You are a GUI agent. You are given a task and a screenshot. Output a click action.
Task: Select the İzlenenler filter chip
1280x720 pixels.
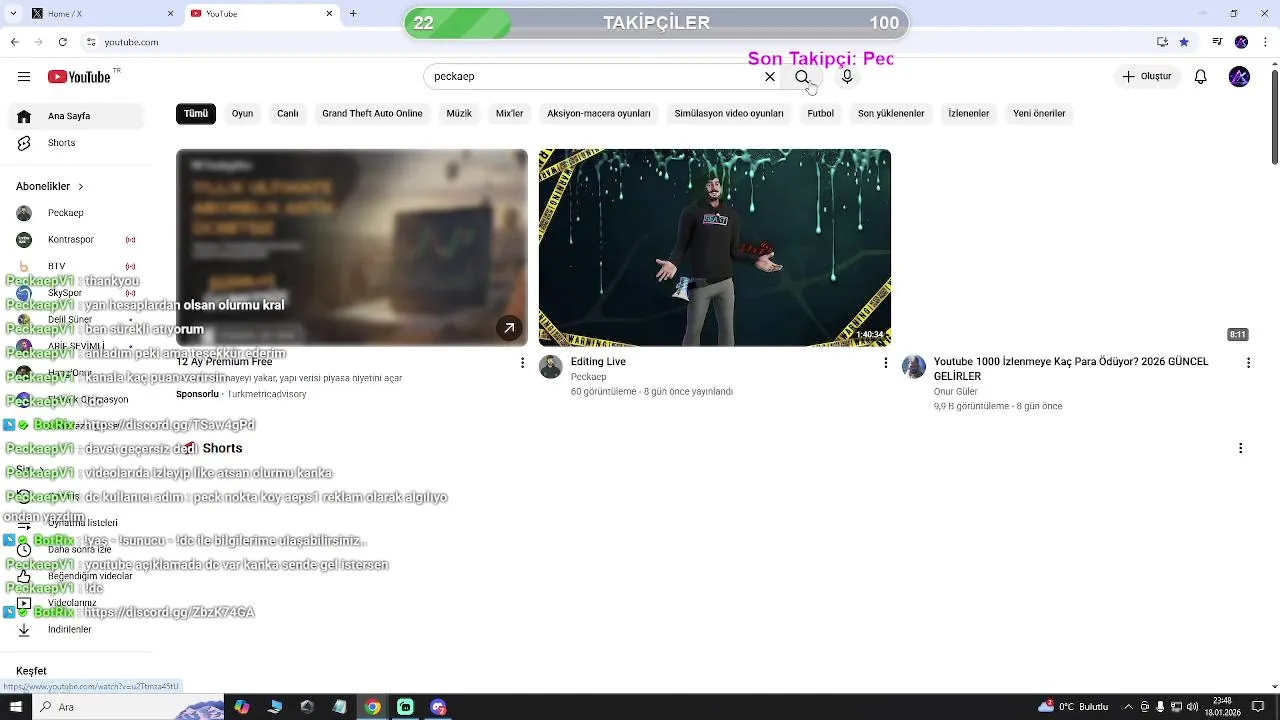[969, 114]
